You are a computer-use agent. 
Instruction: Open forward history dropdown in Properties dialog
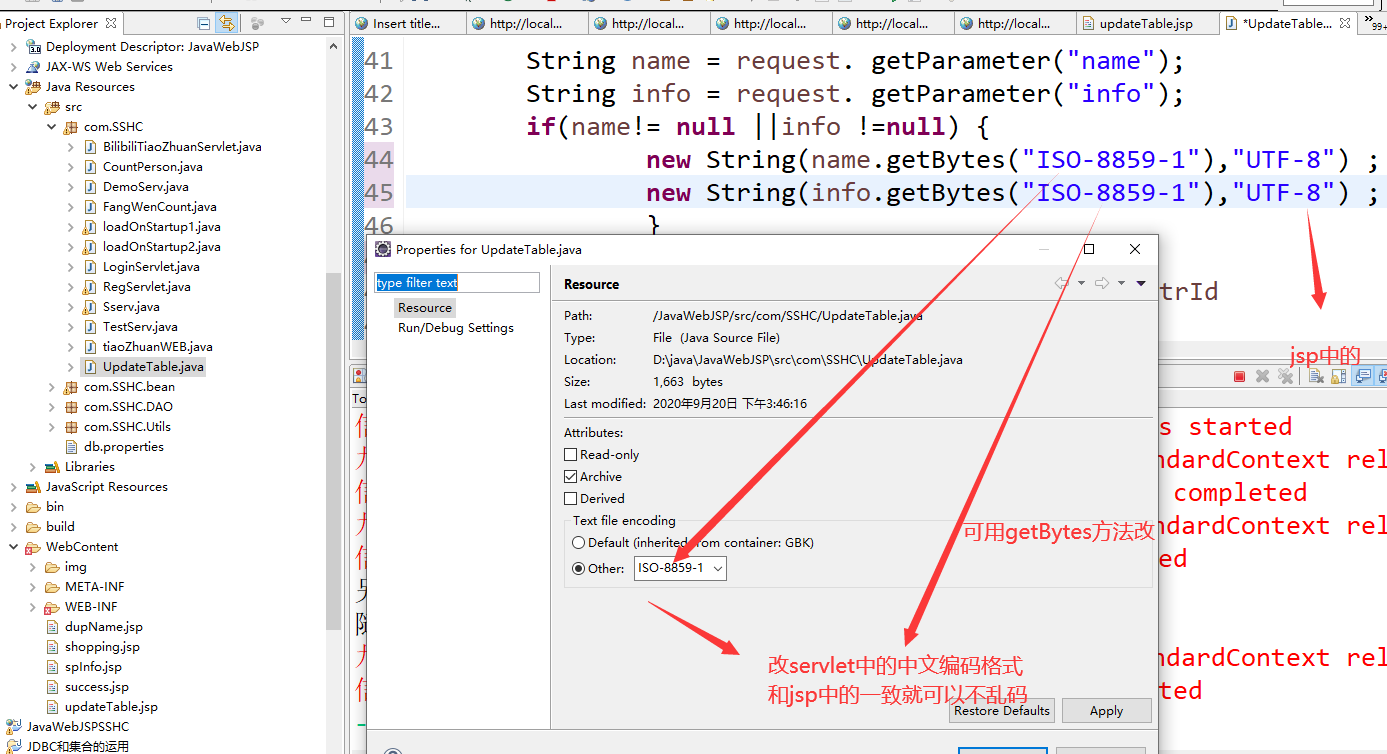[x=1121, y=284]
